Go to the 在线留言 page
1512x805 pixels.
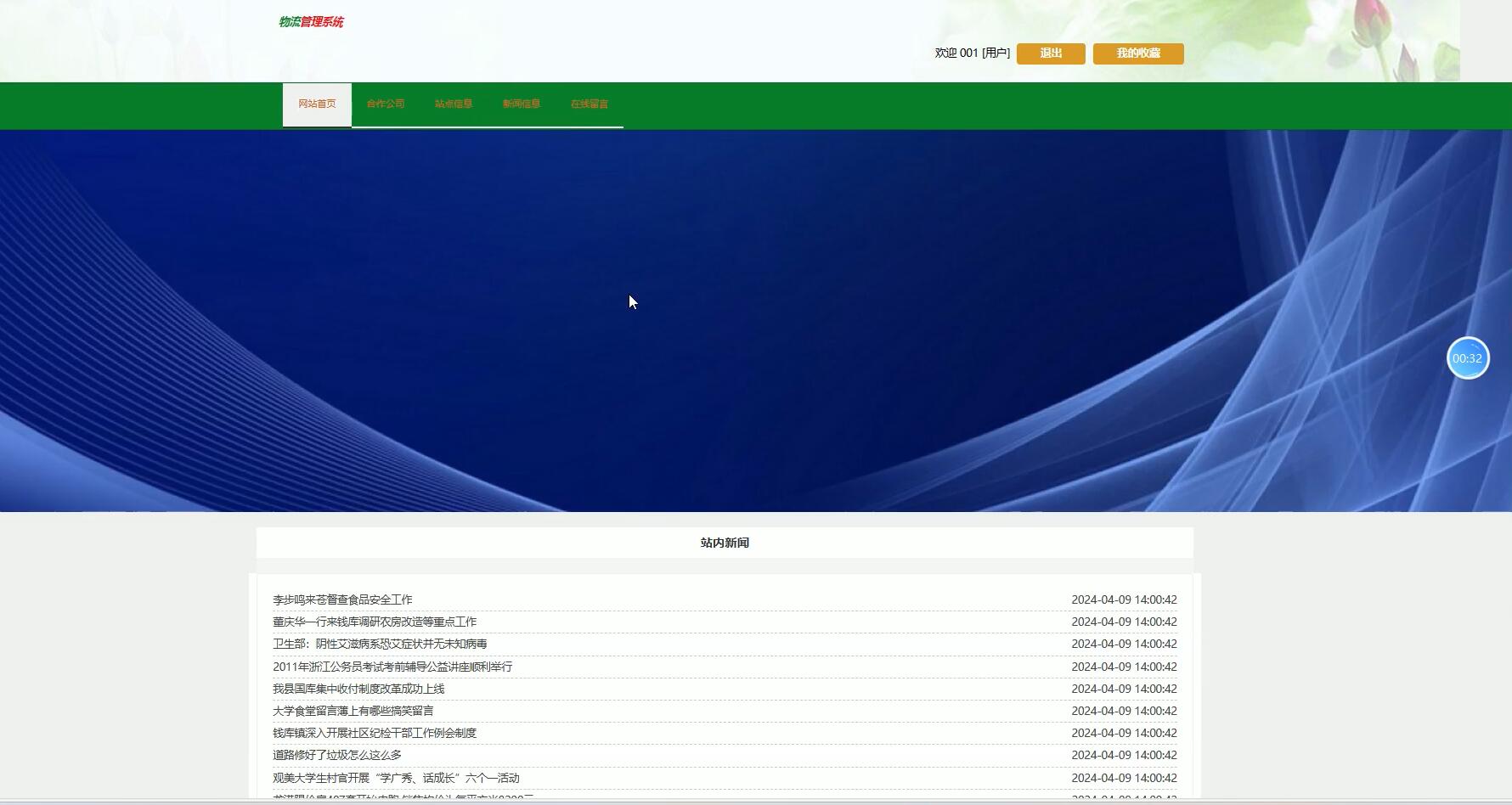(590, 104)
